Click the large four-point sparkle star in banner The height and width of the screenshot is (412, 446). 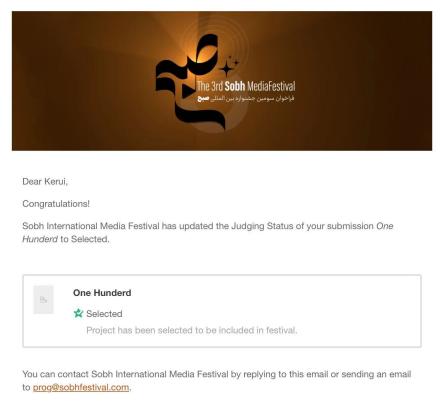226,69
